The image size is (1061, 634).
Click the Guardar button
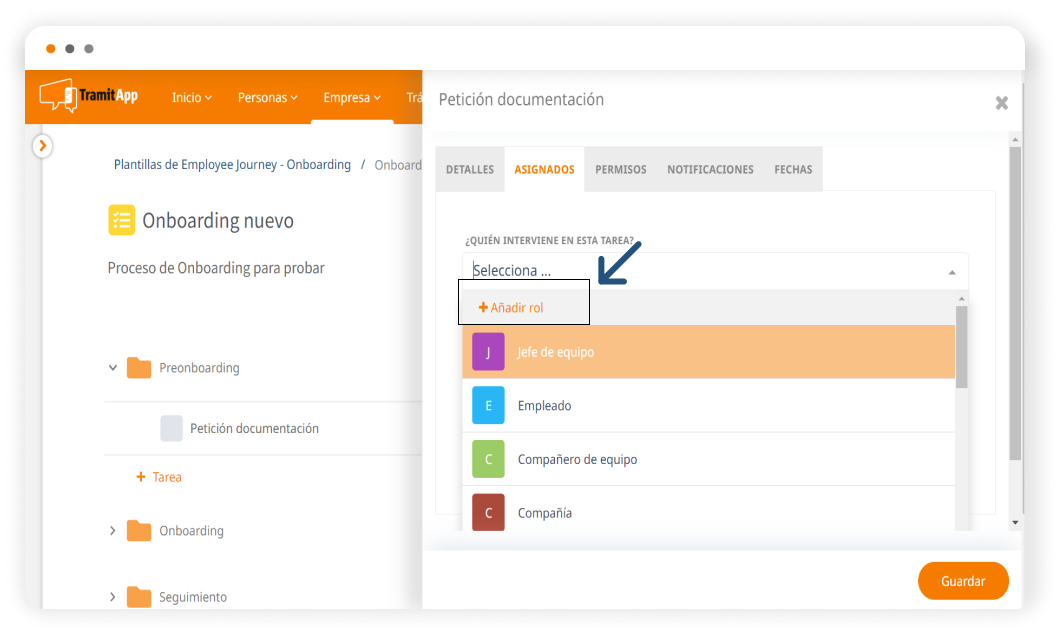(962, 581)
